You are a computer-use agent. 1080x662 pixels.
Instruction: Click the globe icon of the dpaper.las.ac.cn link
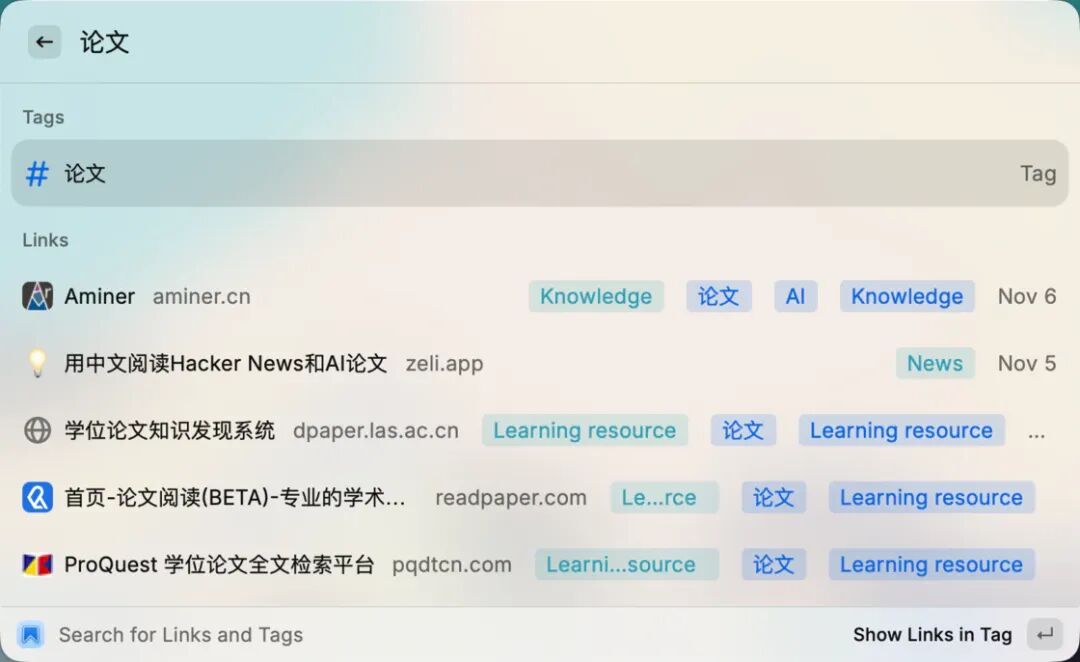pos(37,430)
